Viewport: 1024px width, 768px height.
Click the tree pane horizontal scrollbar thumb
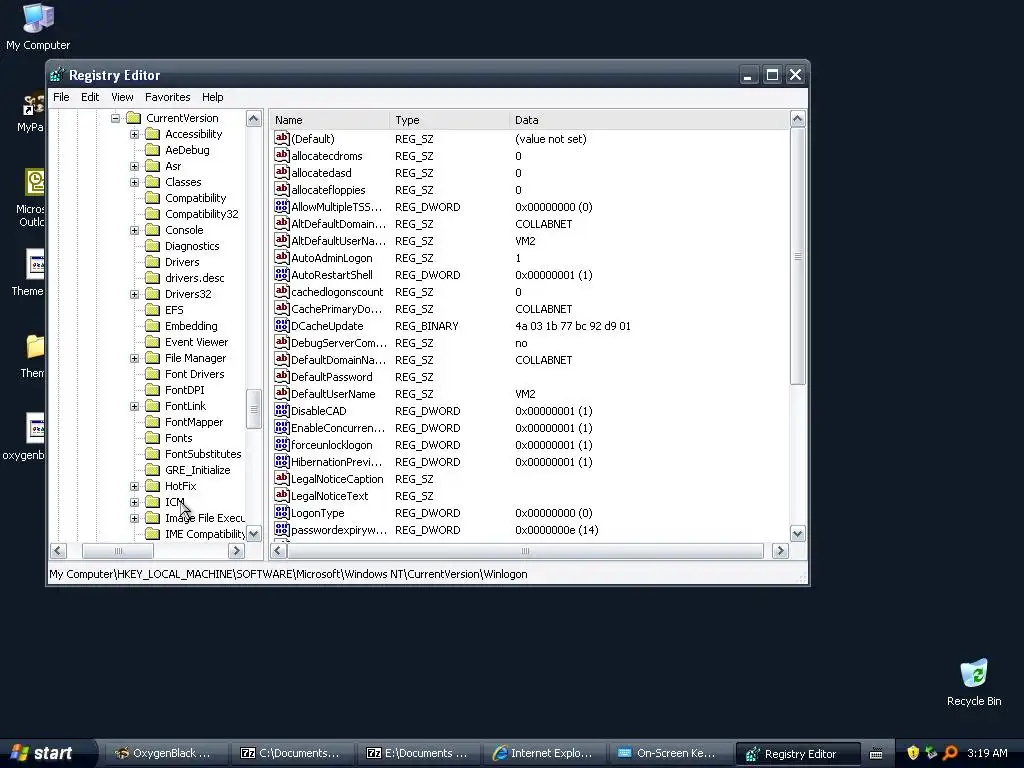[x=118, y=551]
